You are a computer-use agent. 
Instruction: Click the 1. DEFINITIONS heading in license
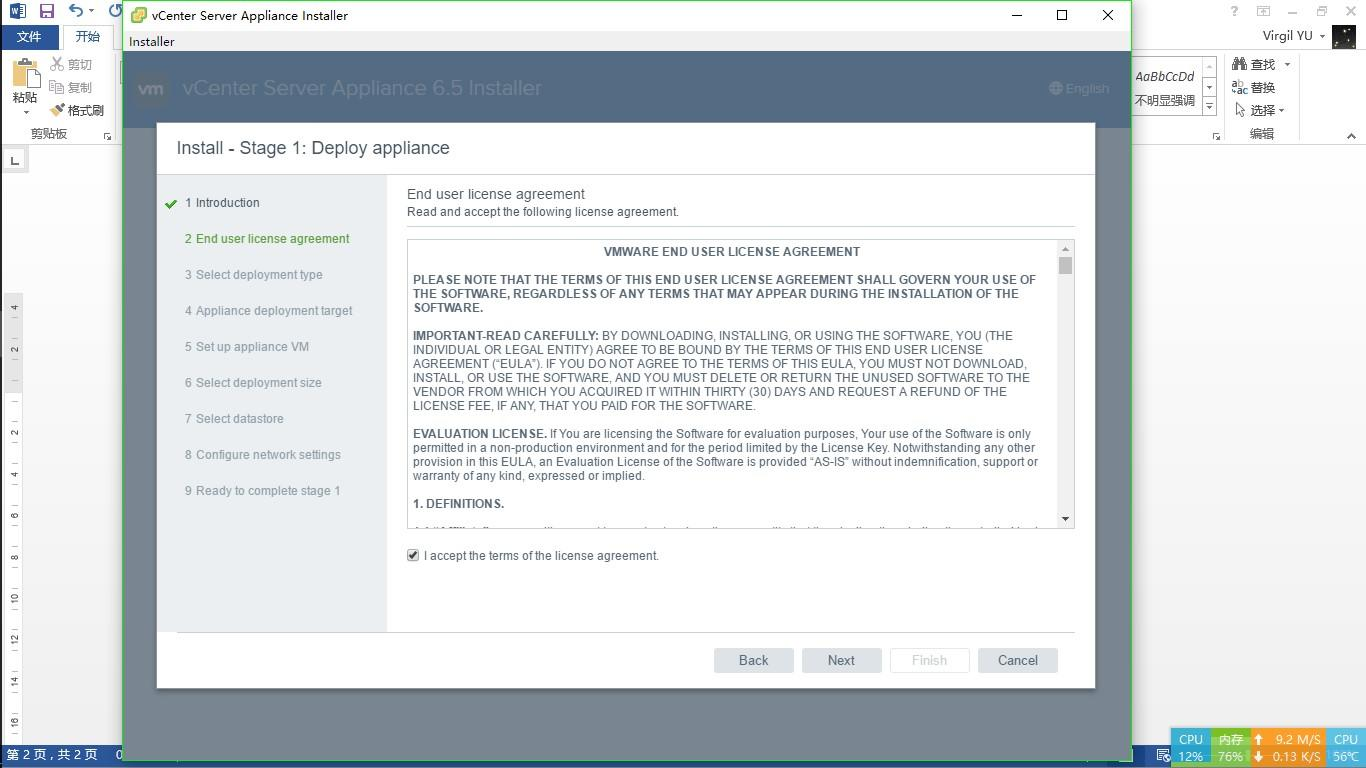coord(458,504)
